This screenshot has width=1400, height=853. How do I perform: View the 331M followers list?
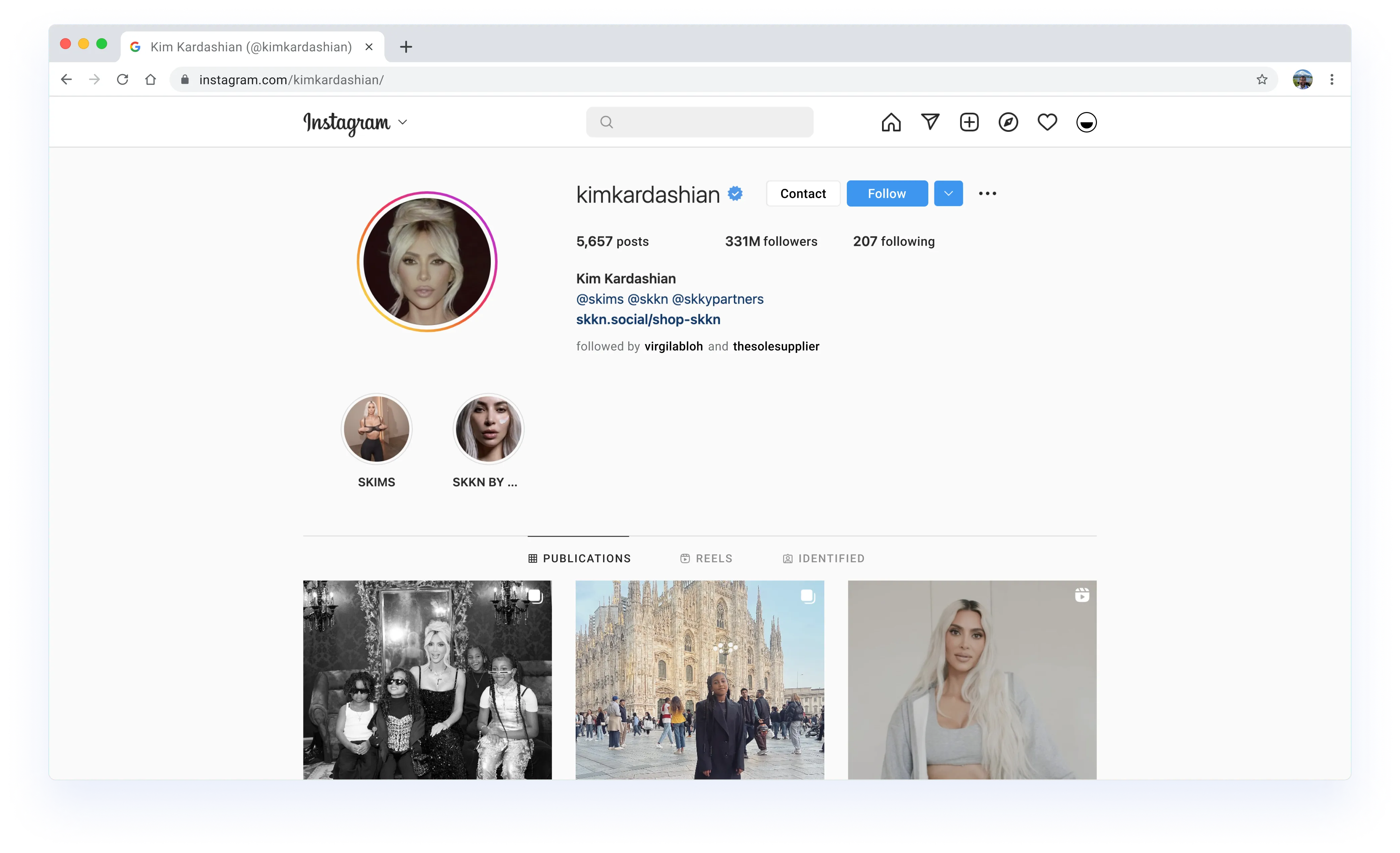tap(771, 241)
